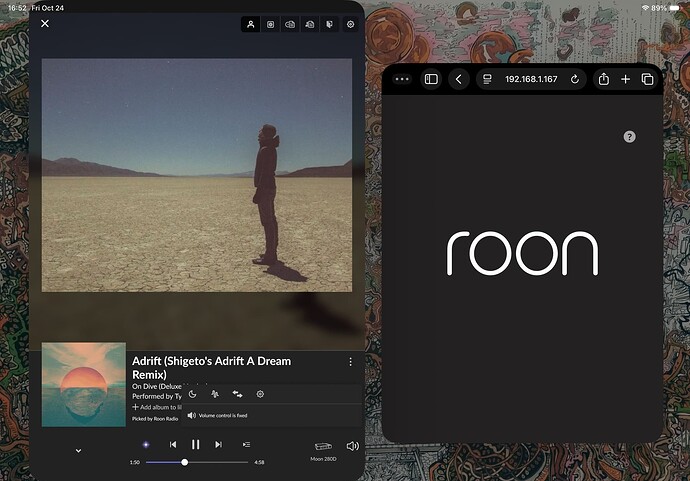Open the play queue
Screen dimensions: 690x481
tap(246, 444)
